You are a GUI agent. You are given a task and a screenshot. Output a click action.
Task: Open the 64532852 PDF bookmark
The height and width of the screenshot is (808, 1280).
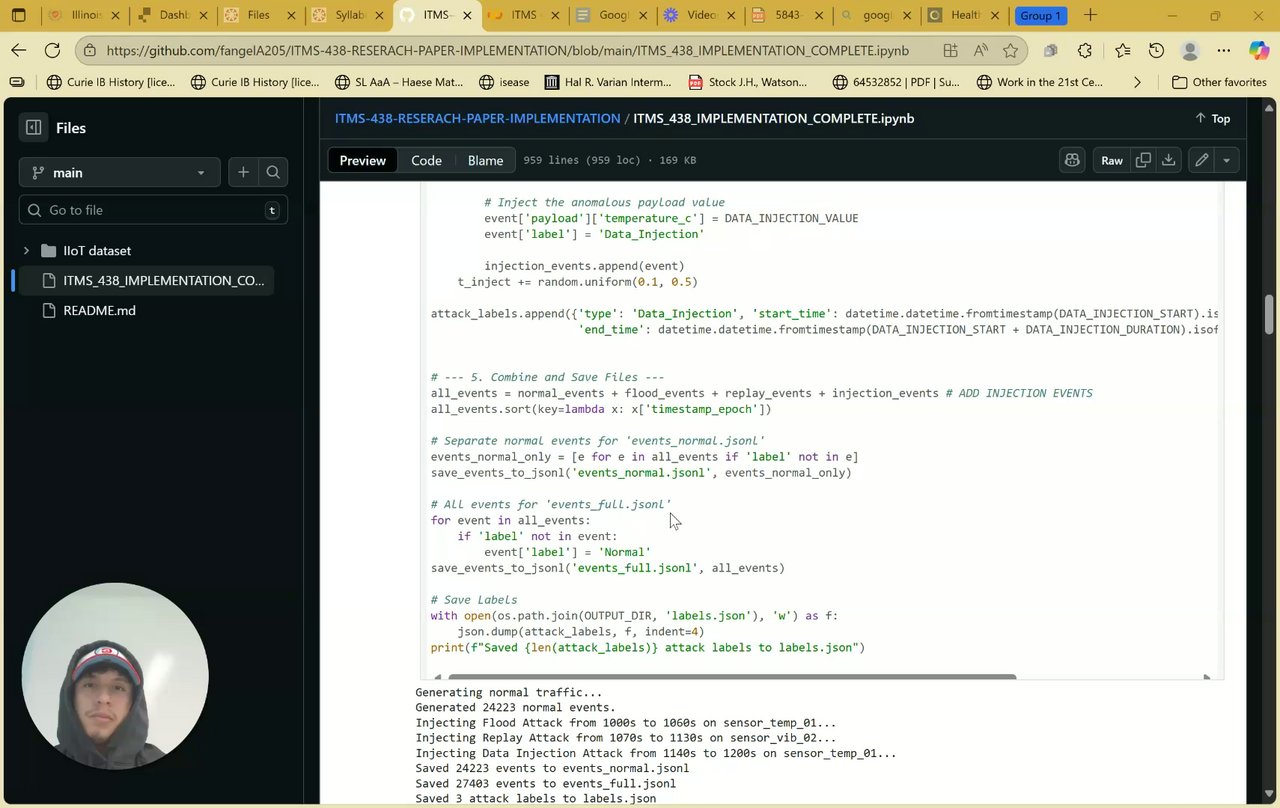896,82
